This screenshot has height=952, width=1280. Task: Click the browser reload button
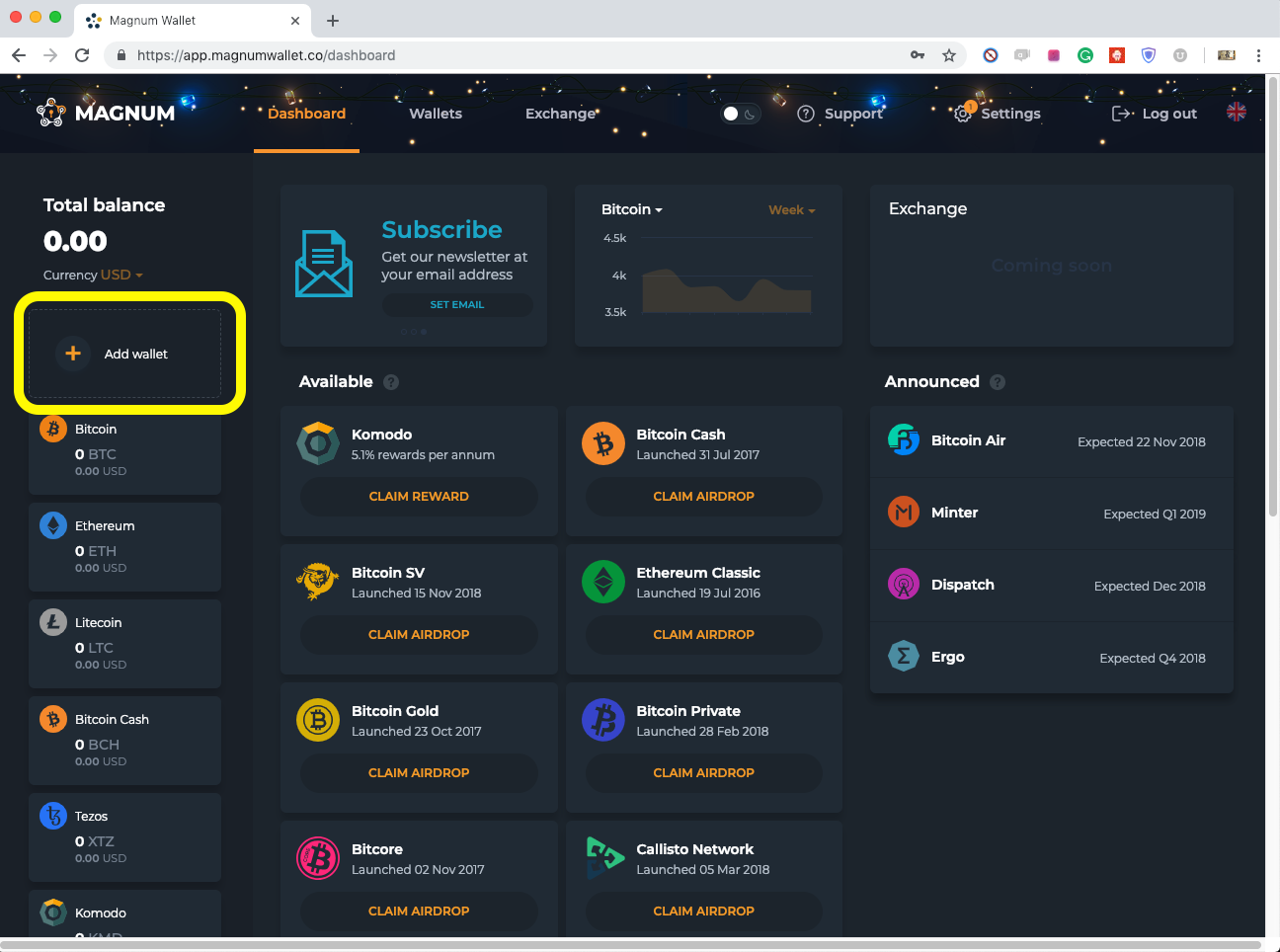pos(82,55)
